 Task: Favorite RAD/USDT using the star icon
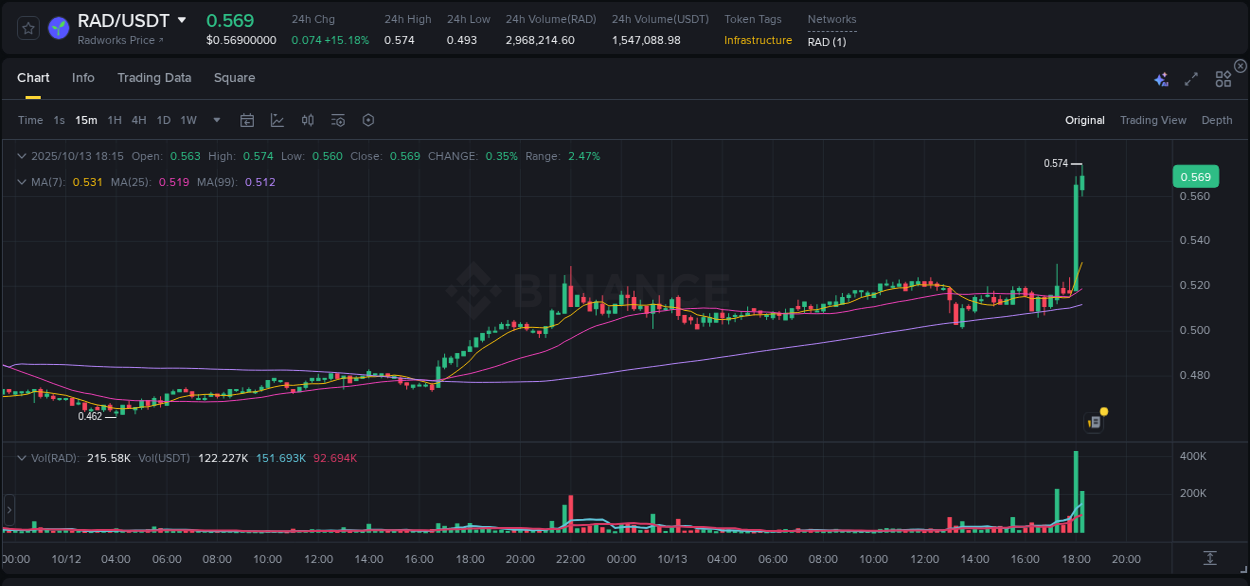coord(27,28)
